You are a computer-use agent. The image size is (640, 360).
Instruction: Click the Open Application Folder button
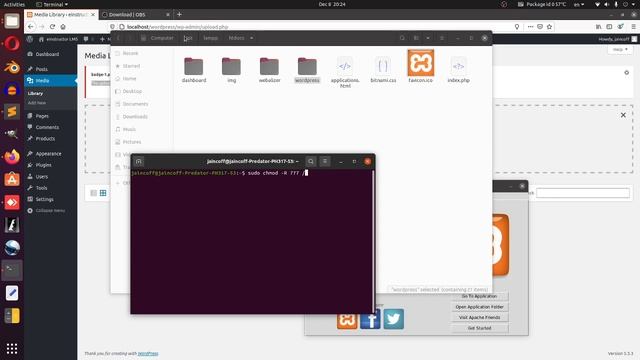(x=480, y=307)
